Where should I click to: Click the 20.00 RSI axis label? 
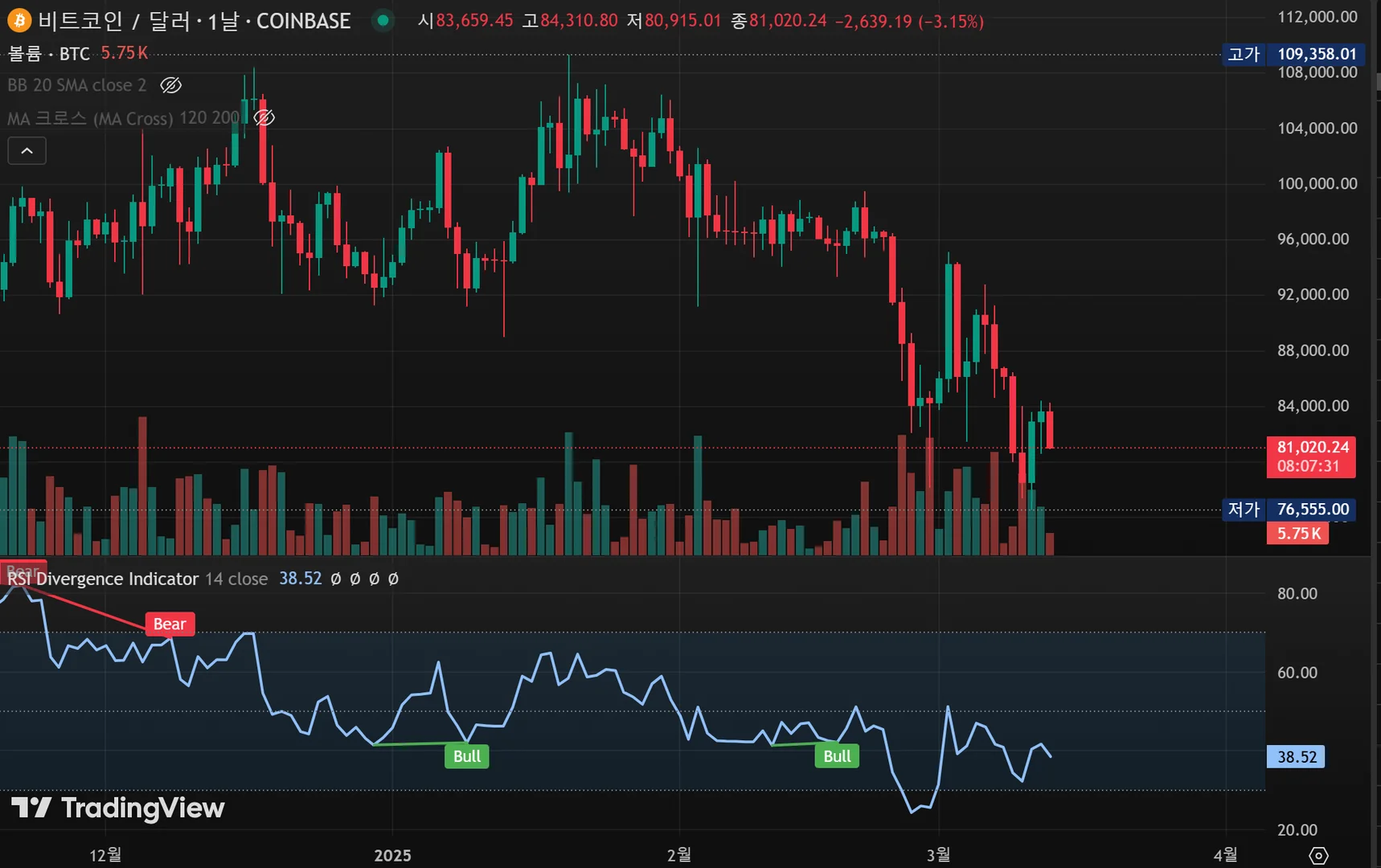coord(1297,830)
